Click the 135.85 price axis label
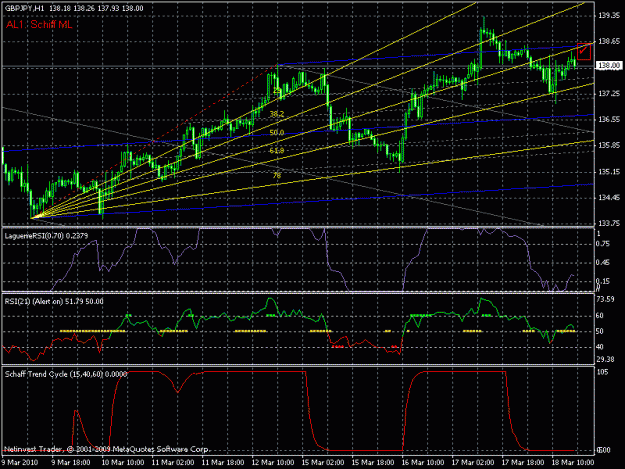 click(609, 145)
